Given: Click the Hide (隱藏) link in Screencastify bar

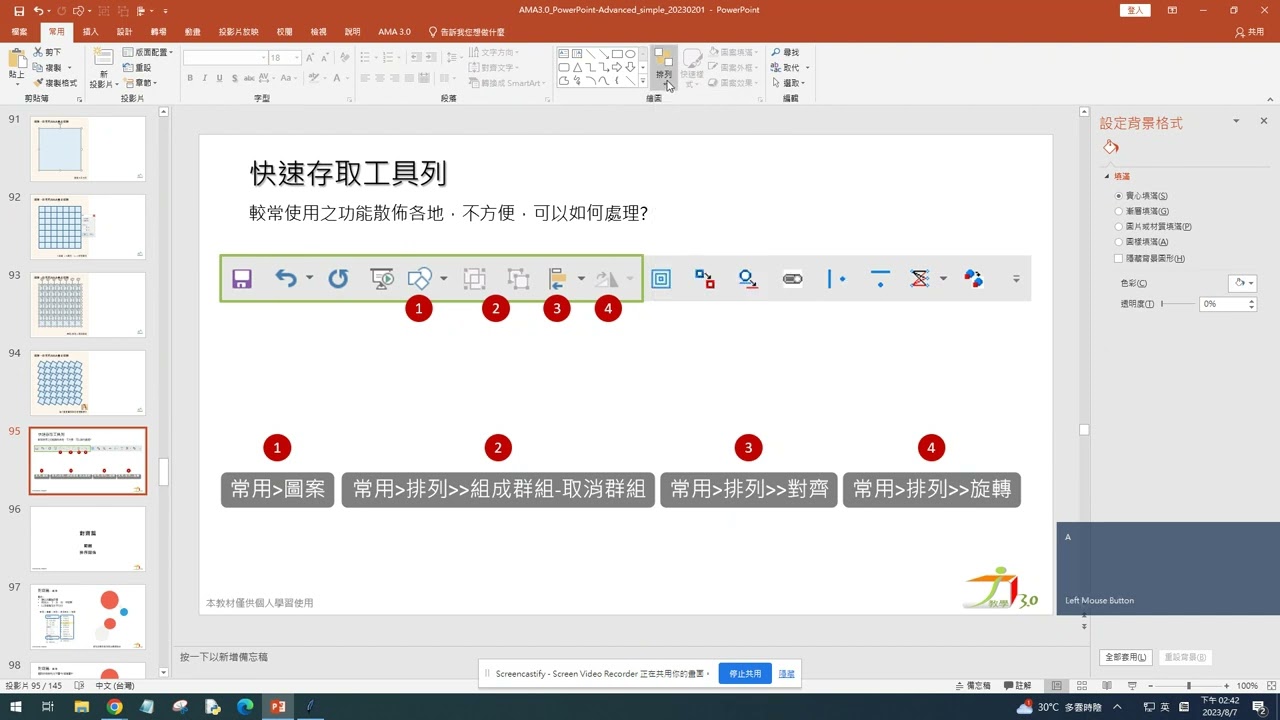Looking at the screenshot, I should click(x=787, y=674).
